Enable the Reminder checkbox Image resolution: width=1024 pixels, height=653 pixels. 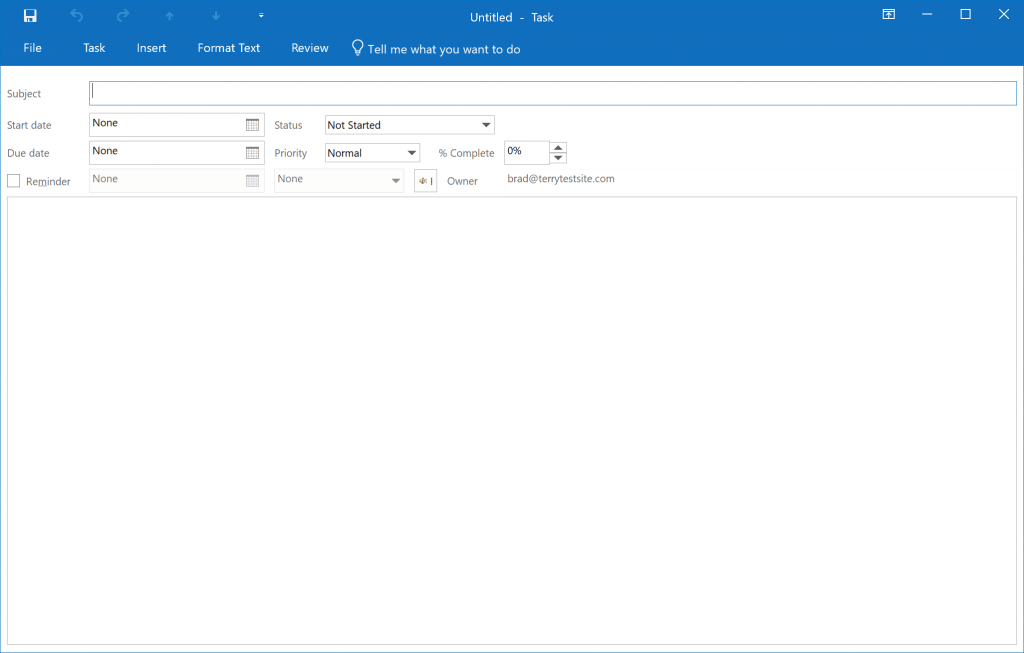[13, 180]
